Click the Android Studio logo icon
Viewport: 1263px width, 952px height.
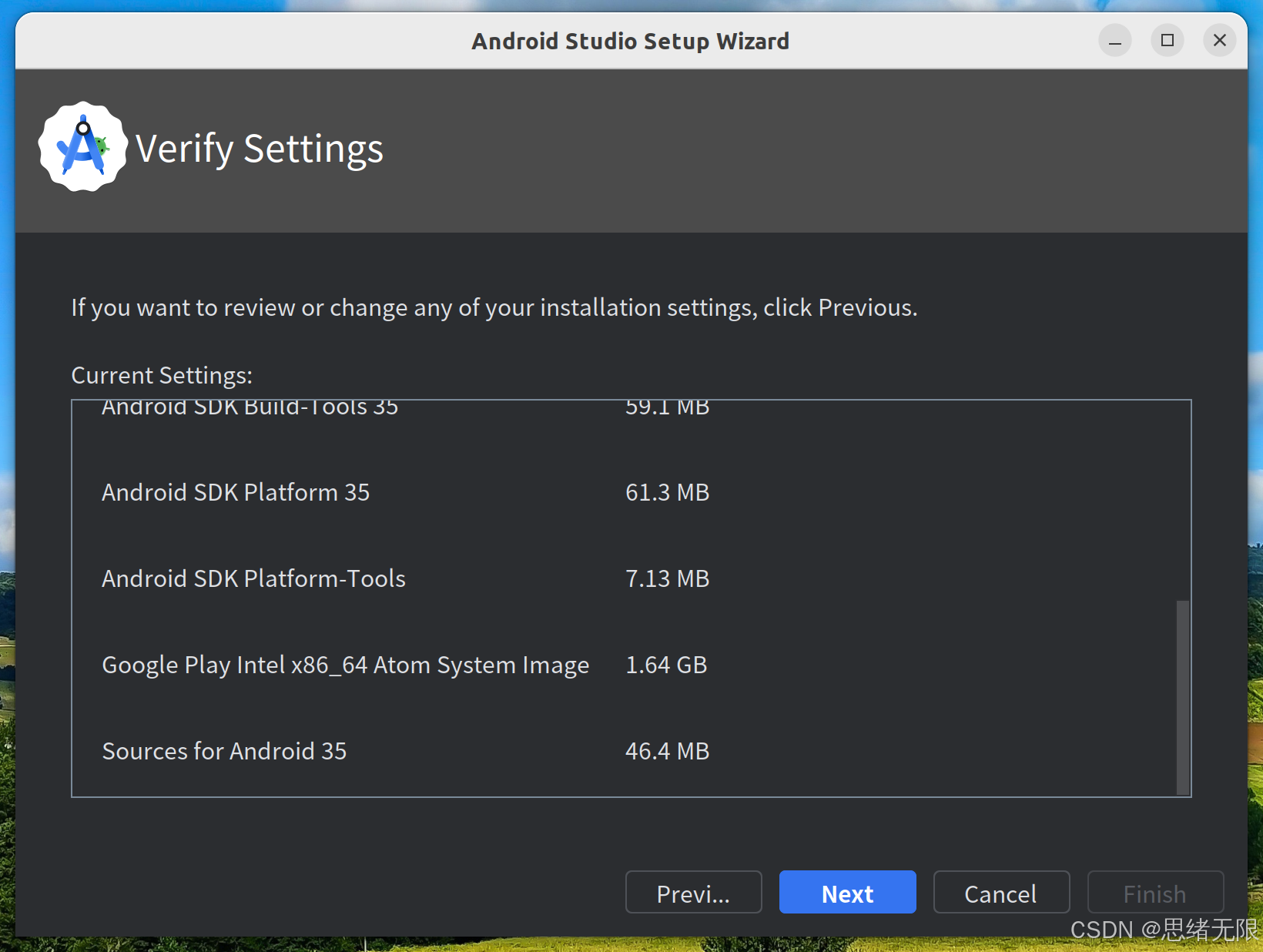(x=81, y=146)
